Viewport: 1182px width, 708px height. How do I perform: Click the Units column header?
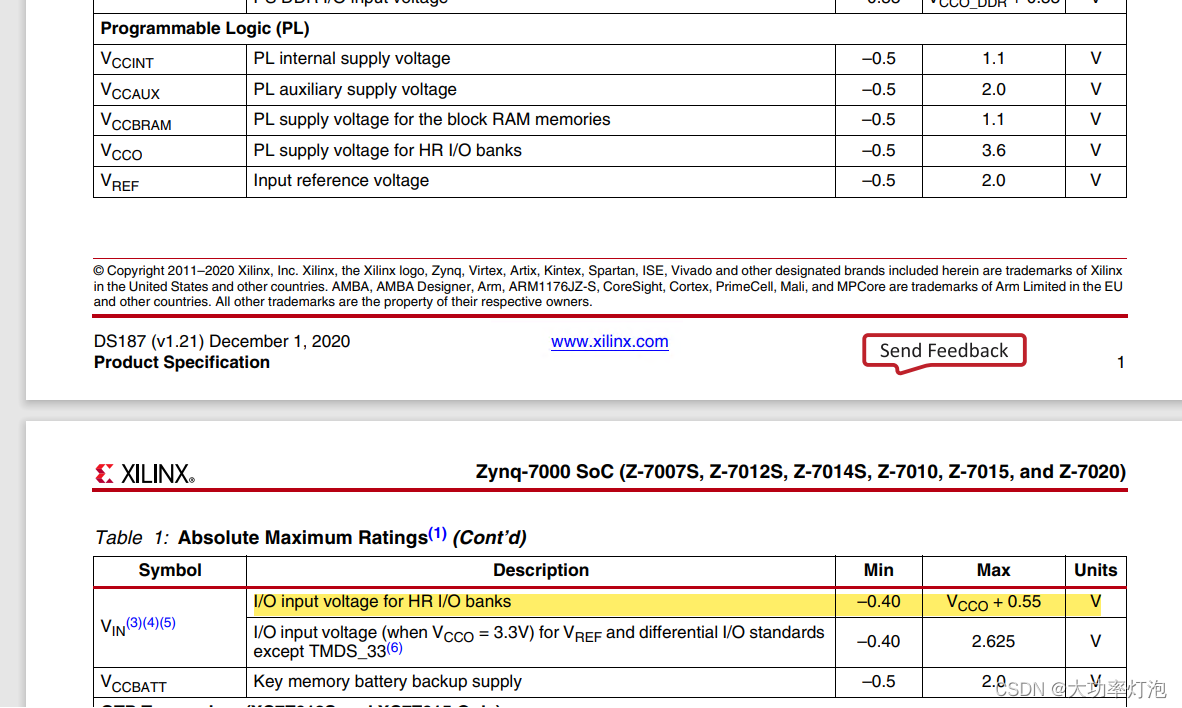[x=1096, y=571]
